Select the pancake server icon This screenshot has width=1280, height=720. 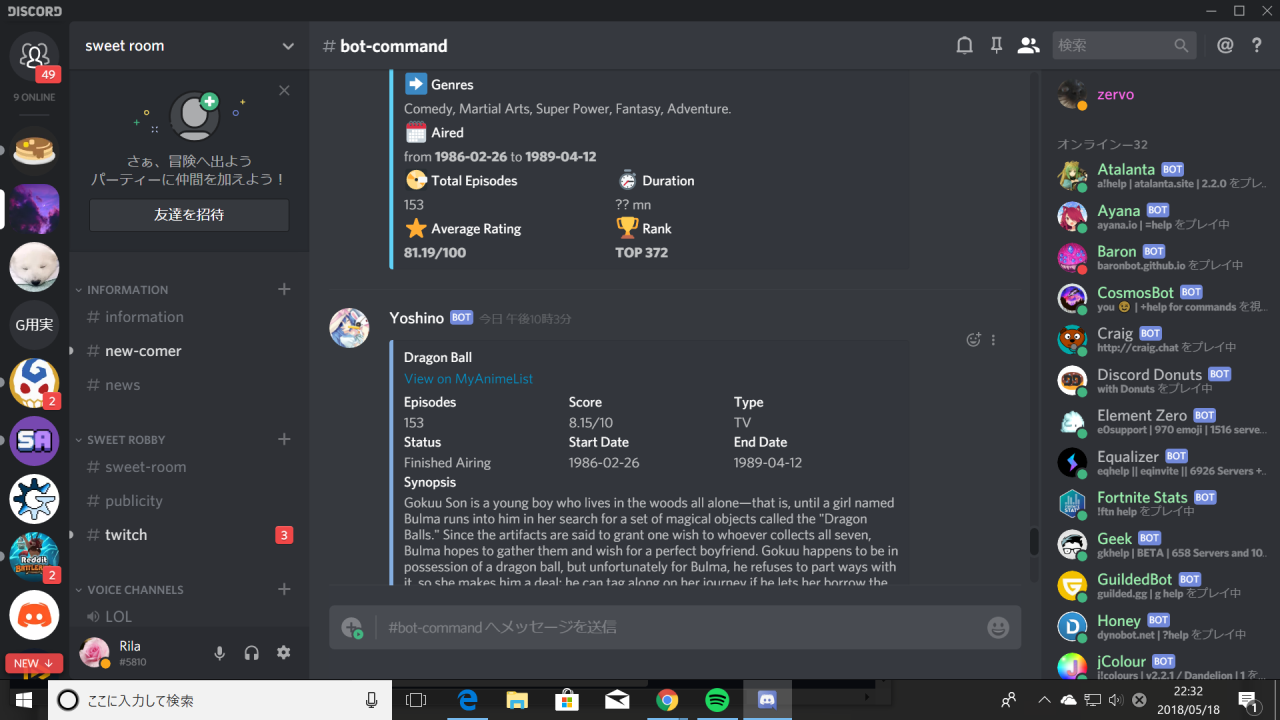[x=34, y=150]
